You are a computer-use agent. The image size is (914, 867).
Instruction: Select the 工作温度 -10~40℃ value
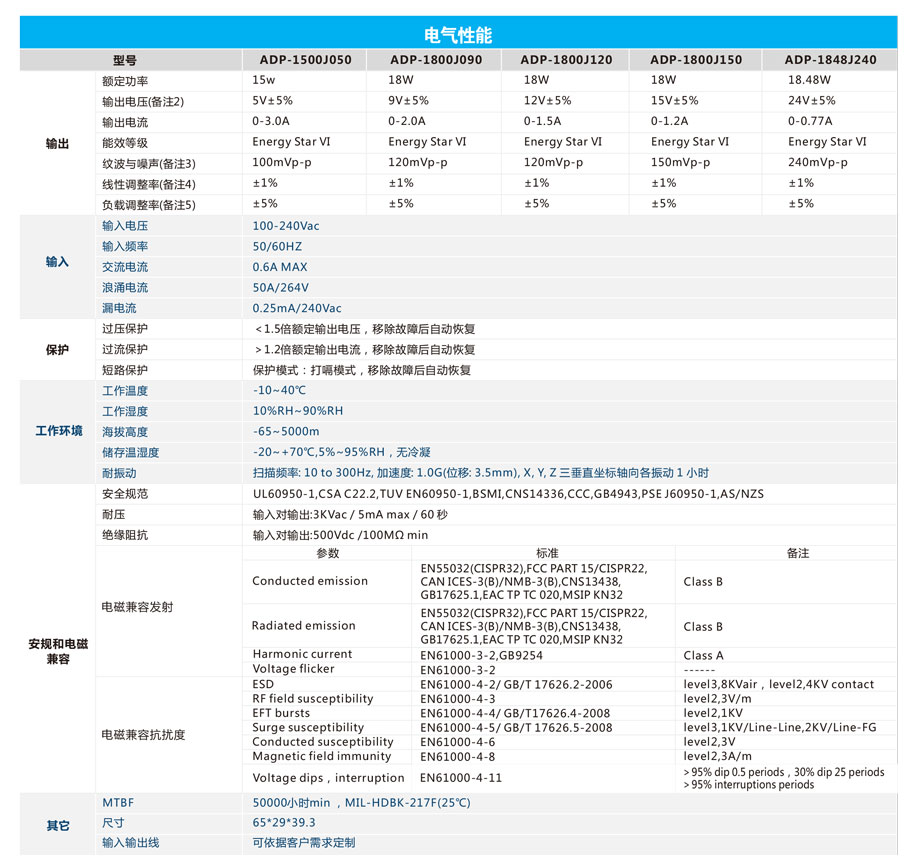click(x=279, y=390)
